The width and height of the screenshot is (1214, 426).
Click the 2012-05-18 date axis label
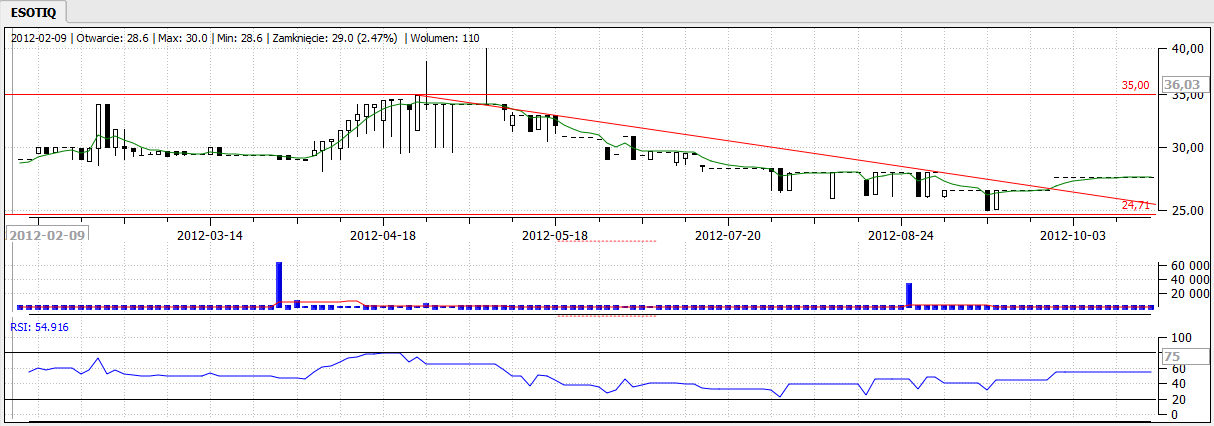click(x=556, y=236)
